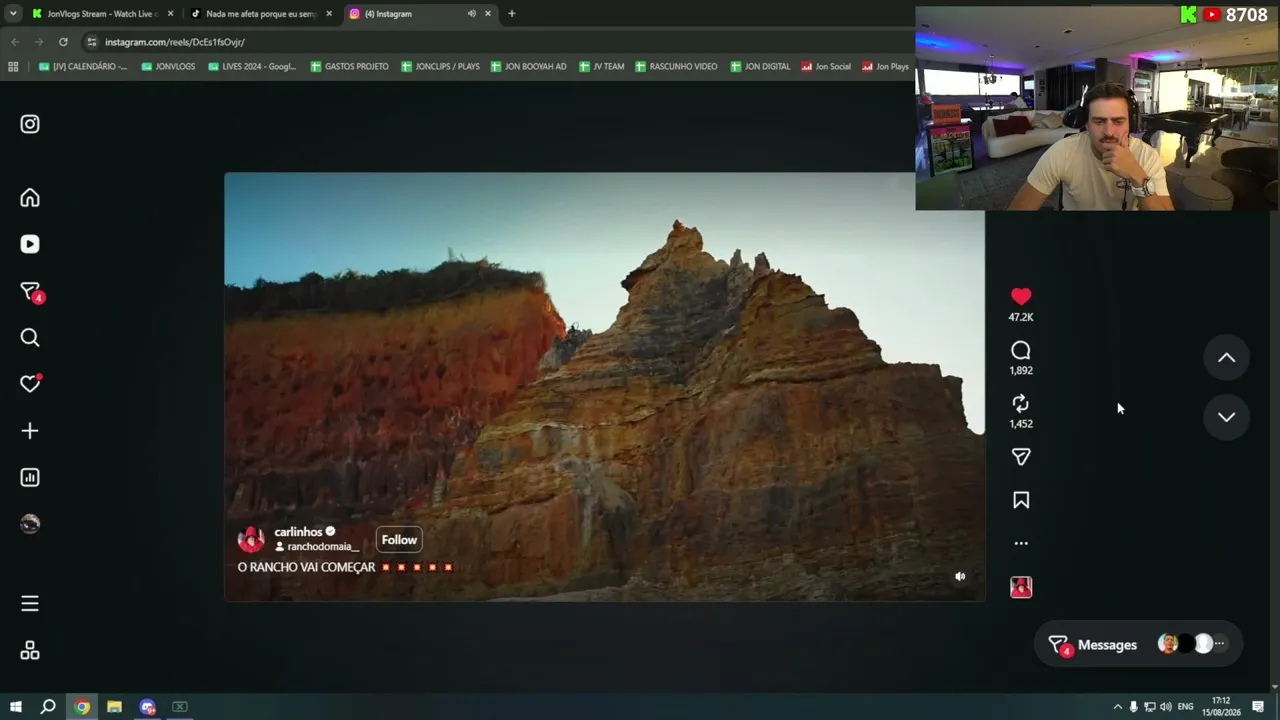The height and width of the screenshot is (720, 1280).
Task: Share the reel via the send icon
Action: coord(1021,457)
